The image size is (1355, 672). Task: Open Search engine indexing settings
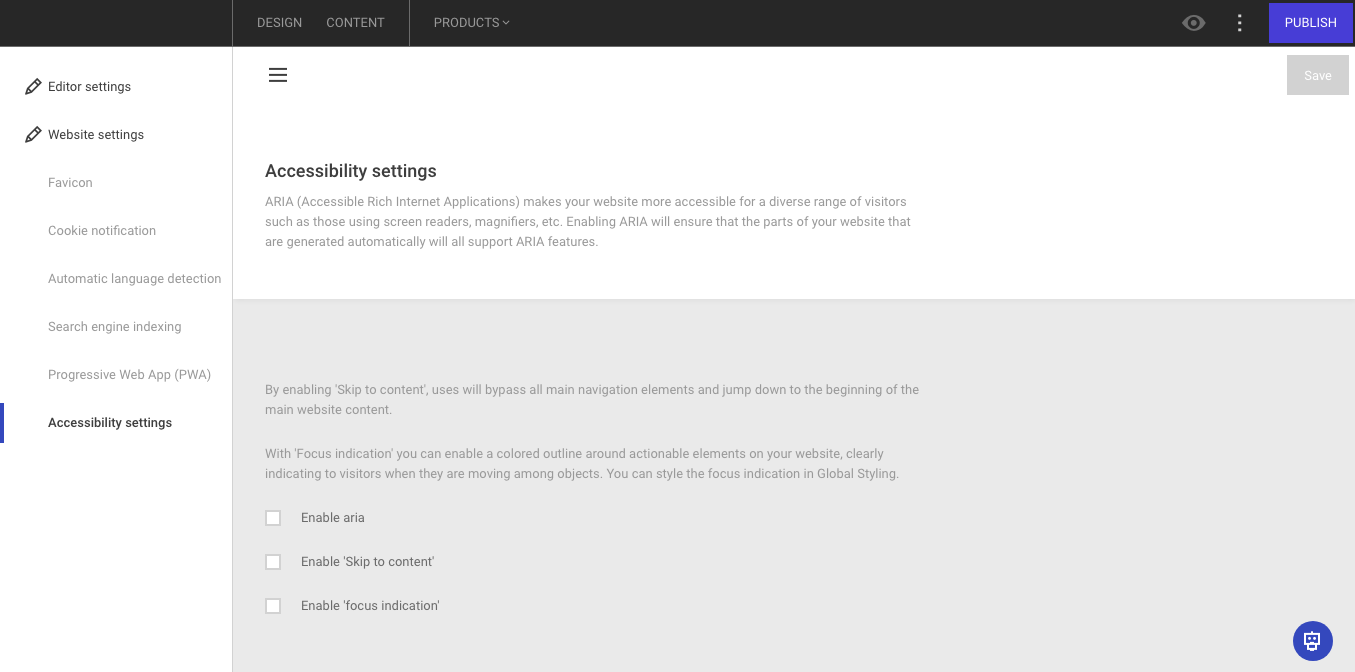(114, 326)
